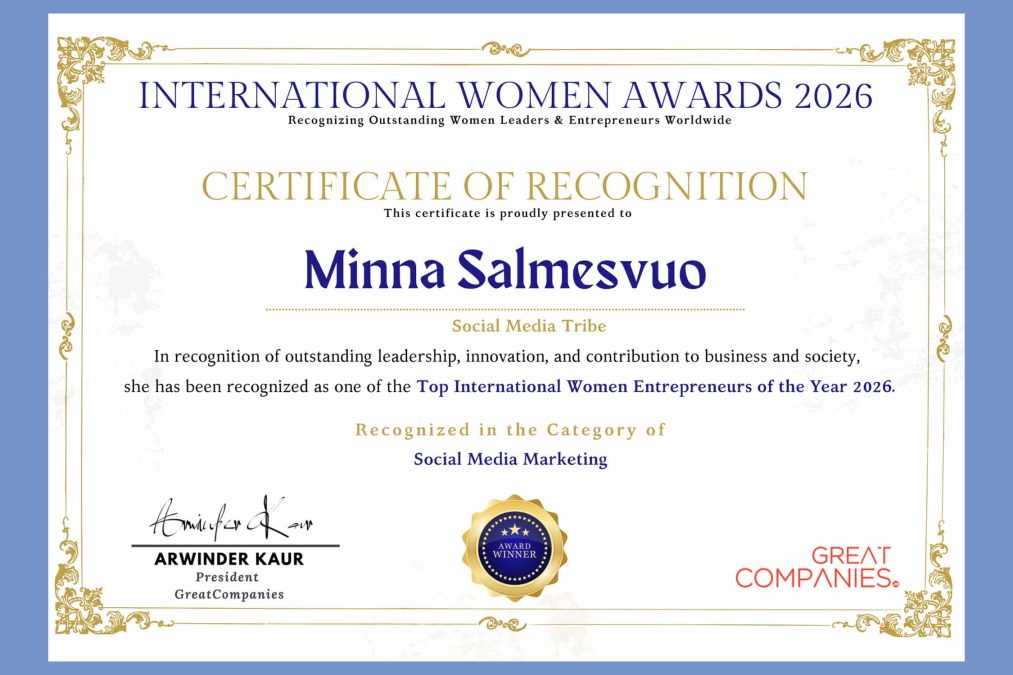Click the Recognizing Outstanding Women Leaders subtitle

tap(509, 121)
